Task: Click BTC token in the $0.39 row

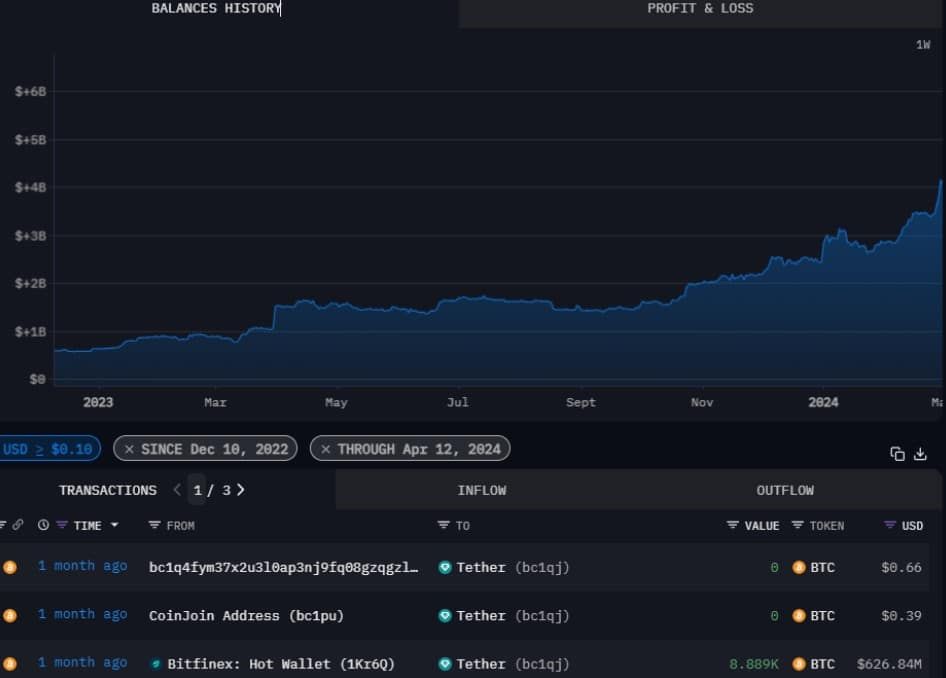Action: tap(814, 616)
